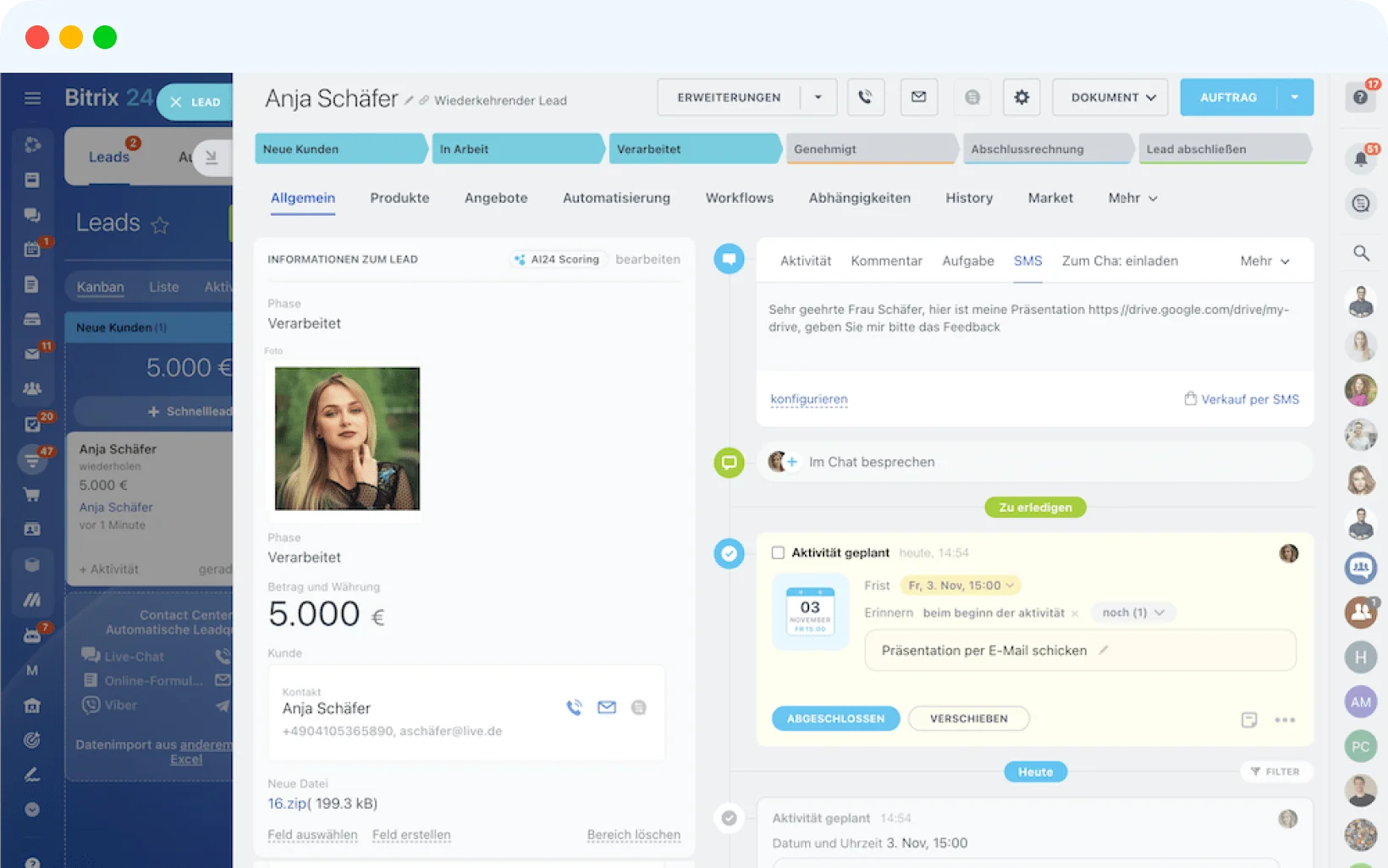Expand the Erweiterungen dropdown arrow

(x=818, y=97)
